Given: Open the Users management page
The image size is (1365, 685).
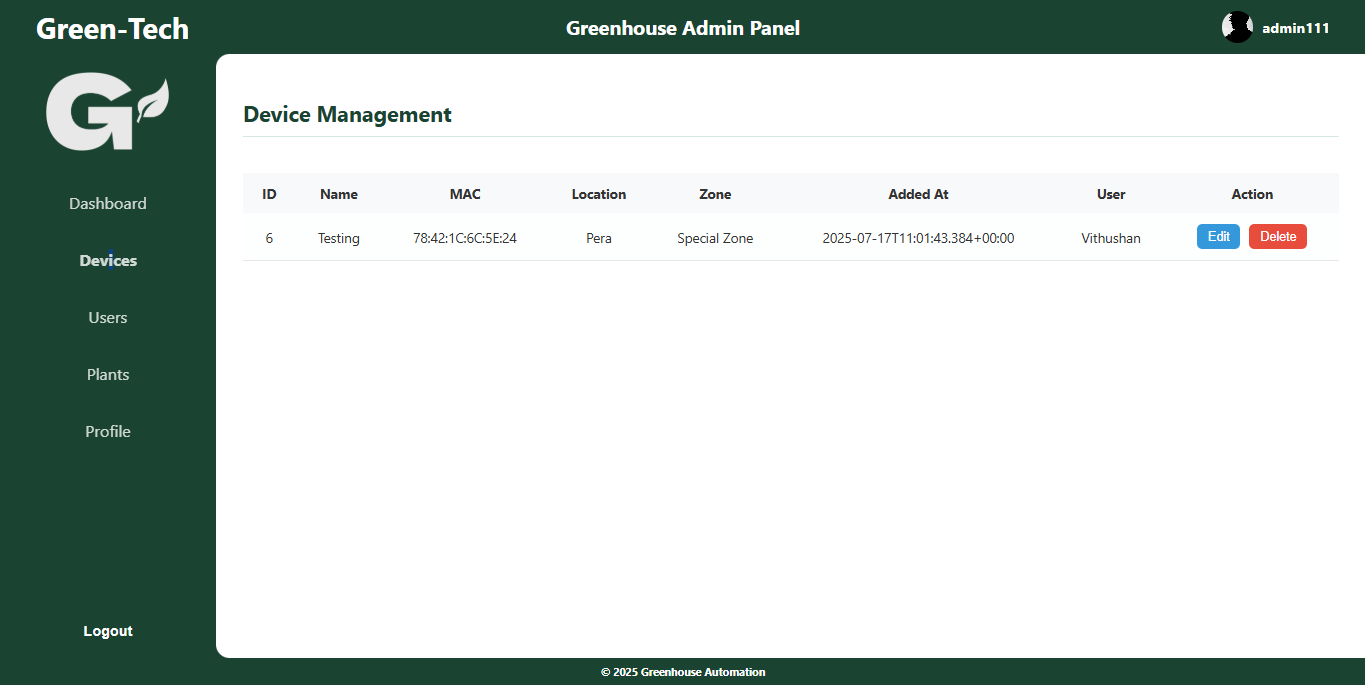Looking at the screenshot, I should [107, 317].
